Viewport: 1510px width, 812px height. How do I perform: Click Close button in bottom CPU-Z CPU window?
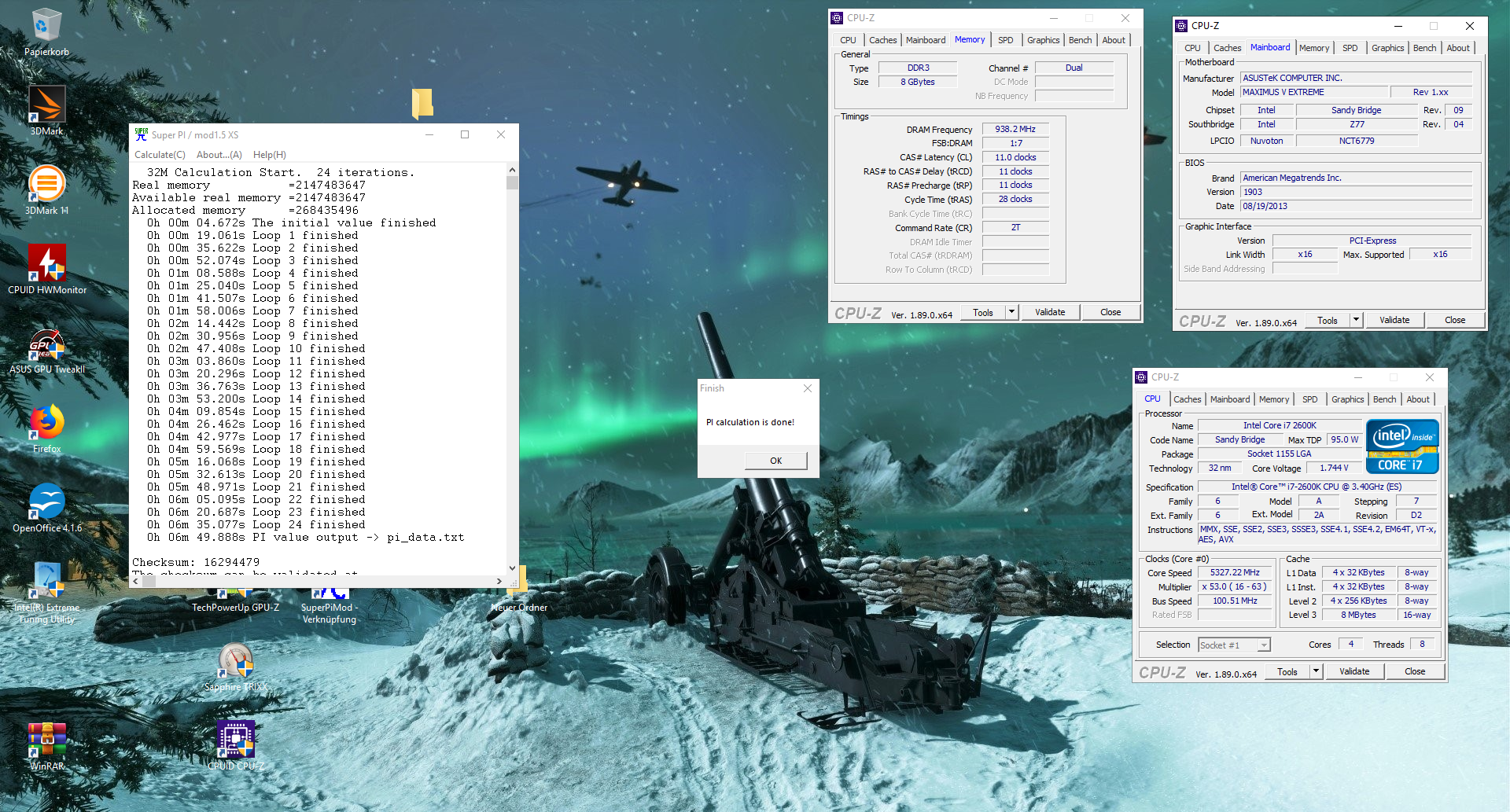tap(1415, 671)
